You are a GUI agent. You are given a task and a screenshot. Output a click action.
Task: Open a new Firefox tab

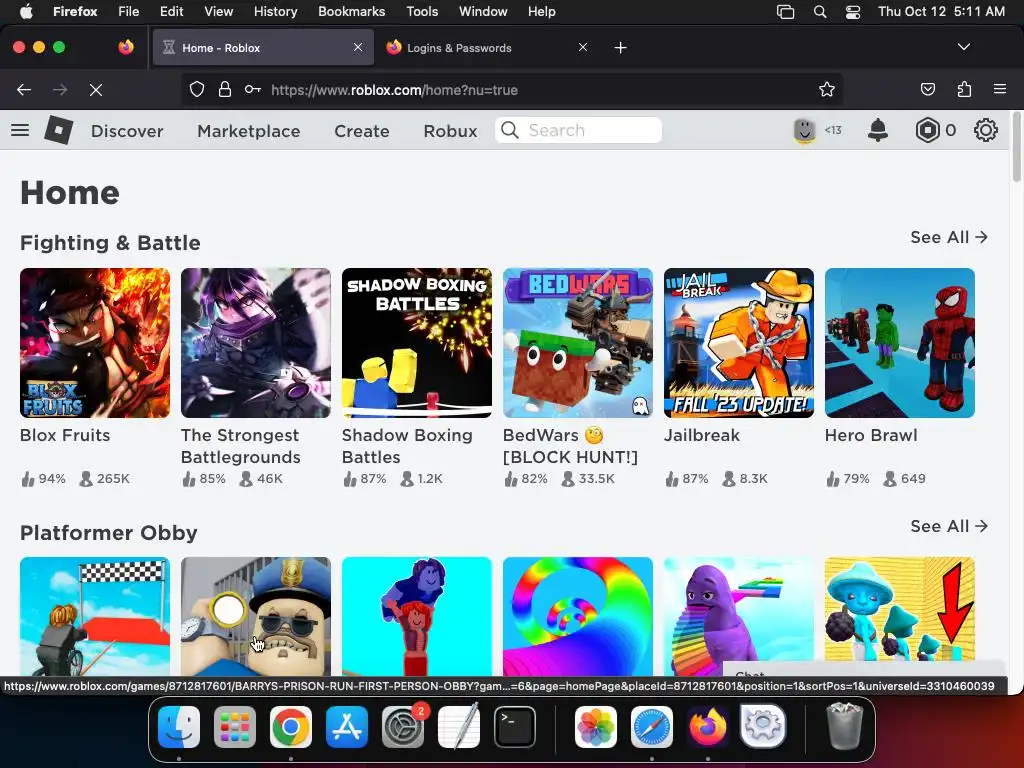(x=620, y=48)
